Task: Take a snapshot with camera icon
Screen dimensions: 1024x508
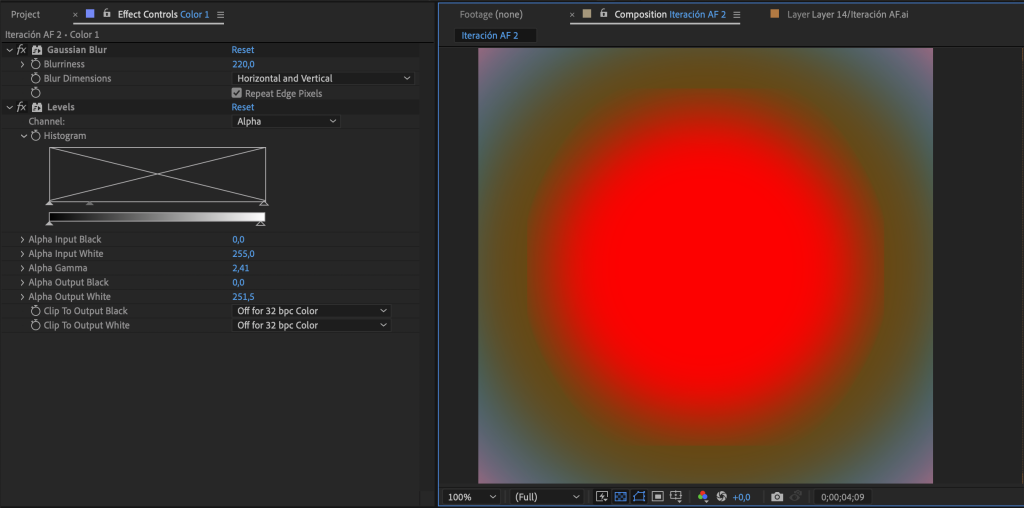Action: click(x=776, y=497)
